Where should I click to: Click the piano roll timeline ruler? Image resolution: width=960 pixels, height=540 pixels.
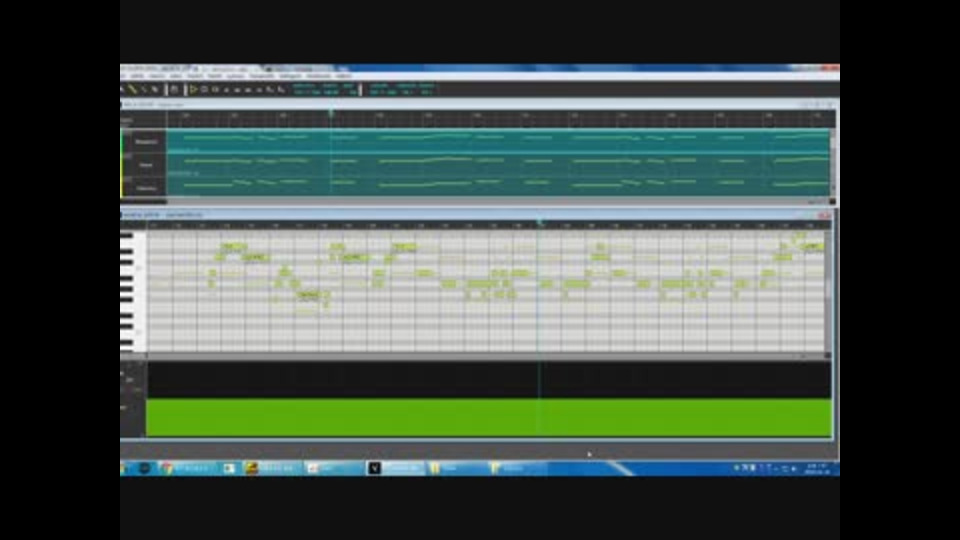489,225
